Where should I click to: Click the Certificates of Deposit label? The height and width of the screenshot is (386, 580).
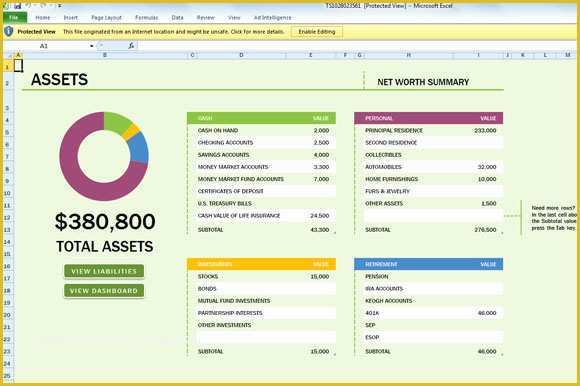click(x=230, y=191)
